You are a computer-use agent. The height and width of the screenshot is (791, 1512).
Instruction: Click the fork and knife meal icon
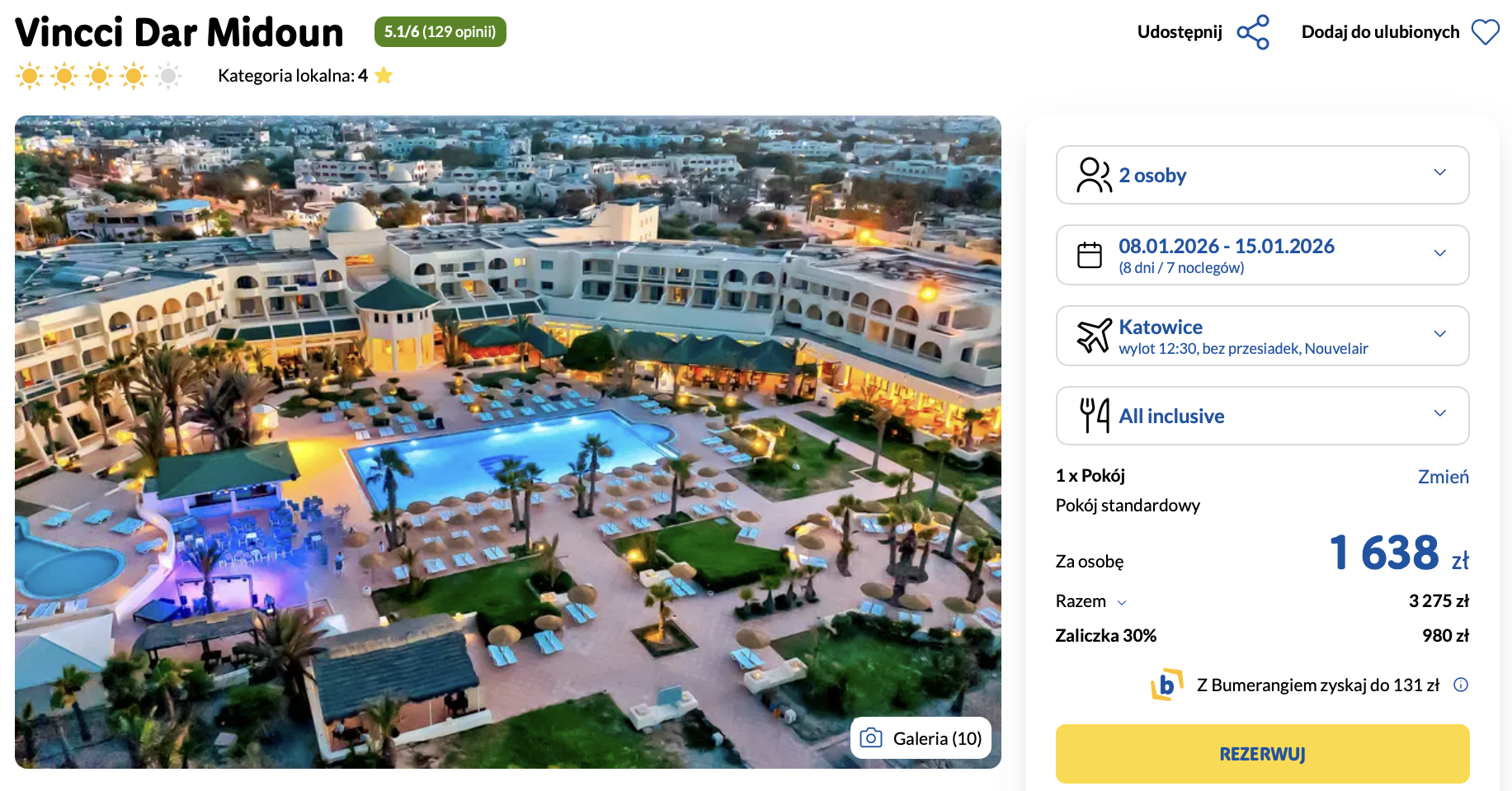[x=1095, y=416]
